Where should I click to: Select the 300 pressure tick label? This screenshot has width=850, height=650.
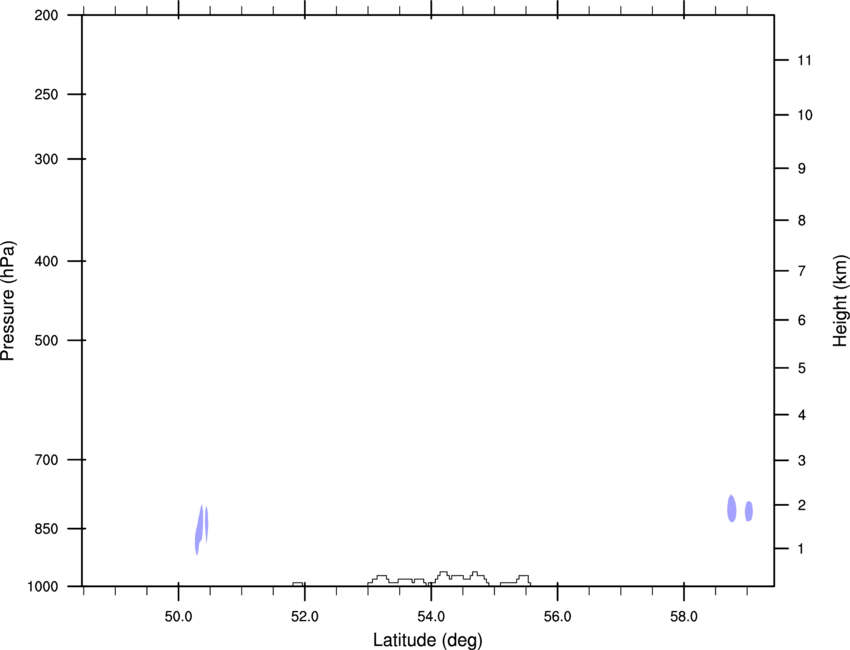46,159
